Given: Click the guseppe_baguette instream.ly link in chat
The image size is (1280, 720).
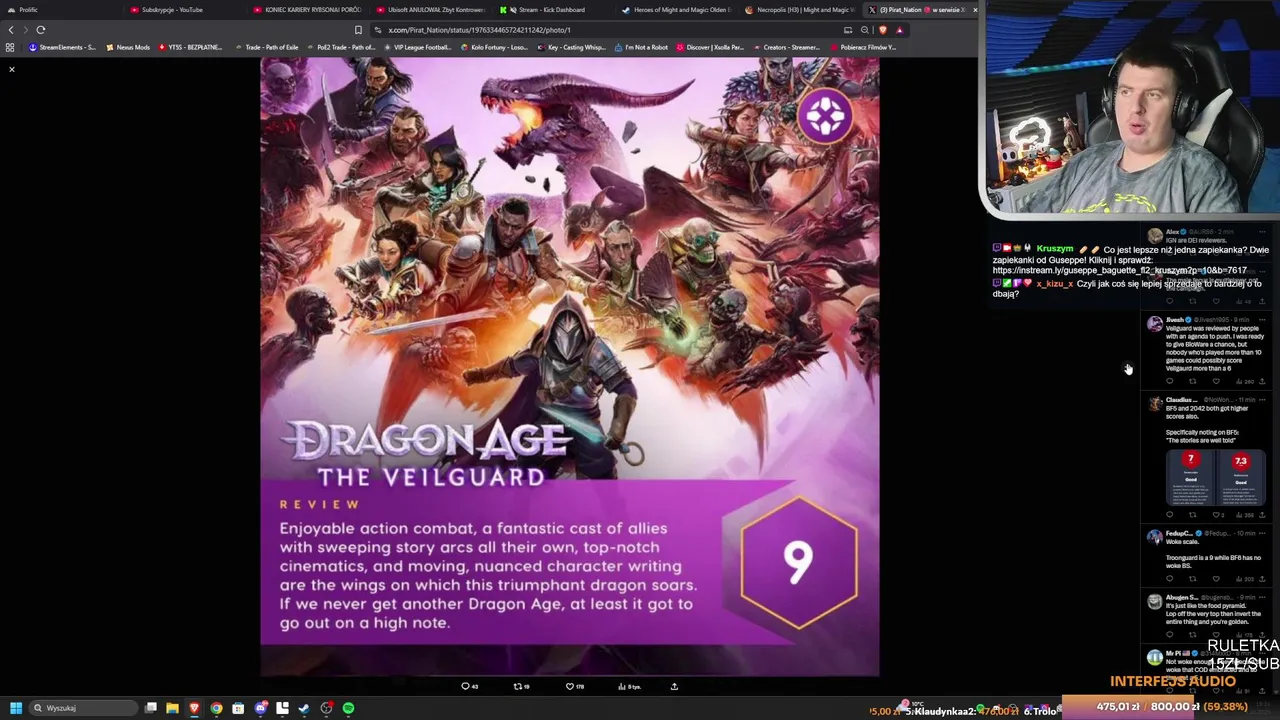Looking at the screenshot, I should point(1119,271).
